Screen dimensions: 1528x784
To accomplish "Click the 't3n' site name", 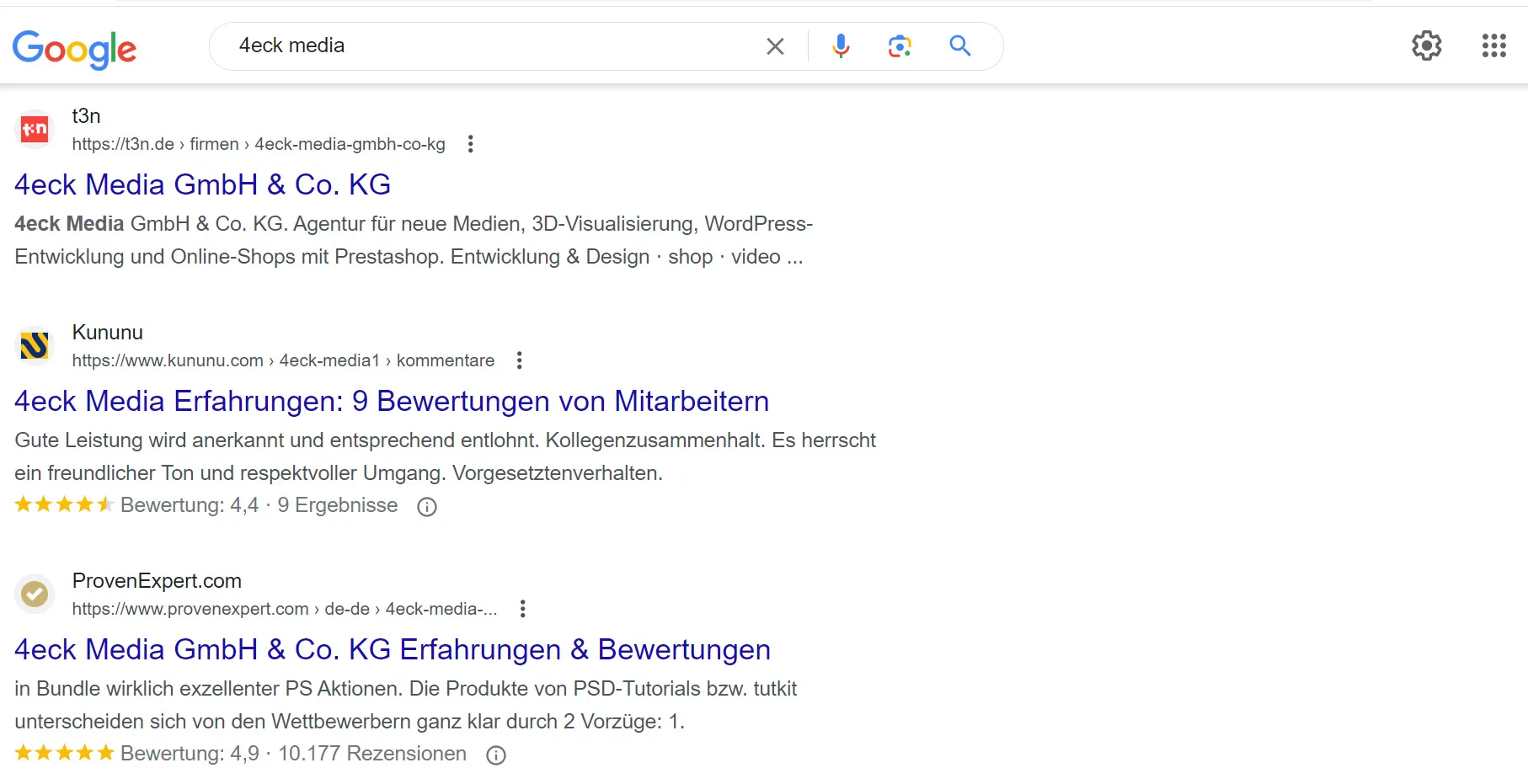I will [x=86, y=116].
